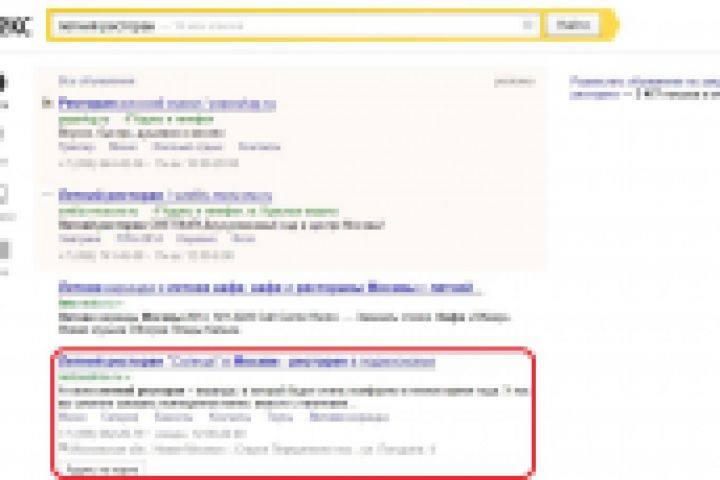Image resolution: width=720 pixels, height=480 pixels.
Task: Open the result title inside the red frame
Action: tap(247, 361)
